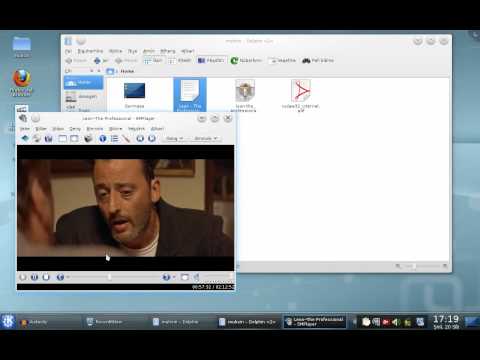Click the third SMPlayer toolbar icon (open URL)

click(49, 138)
